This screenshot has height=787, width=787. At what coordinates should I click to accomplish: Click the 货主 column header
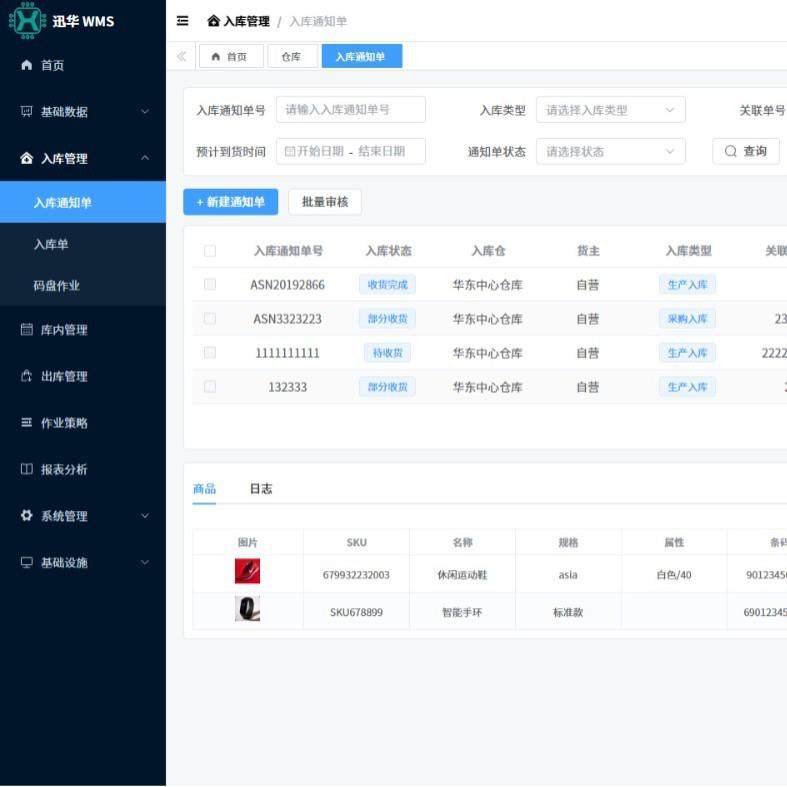click(x=588, y=250)
